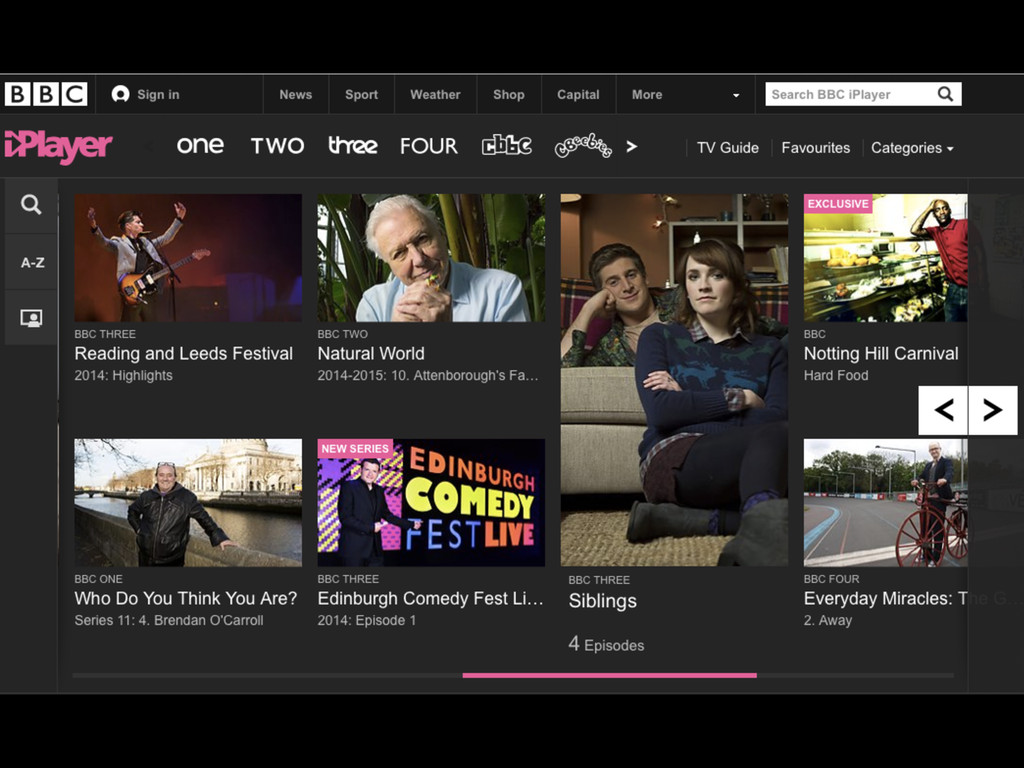Open Capital in the BBC navigation

[578, 95]
